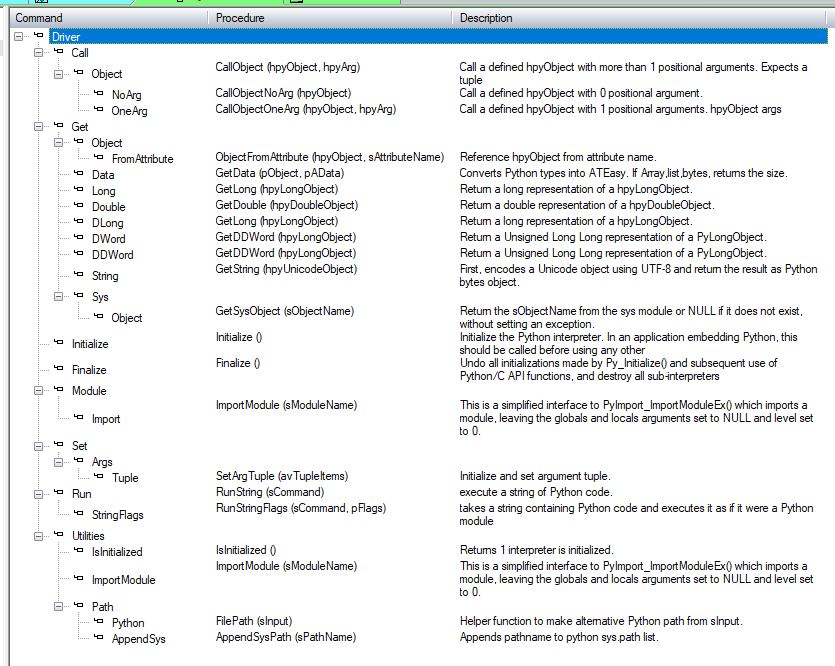
Task: Click the command icon beside Long
Action: point(79,189)
